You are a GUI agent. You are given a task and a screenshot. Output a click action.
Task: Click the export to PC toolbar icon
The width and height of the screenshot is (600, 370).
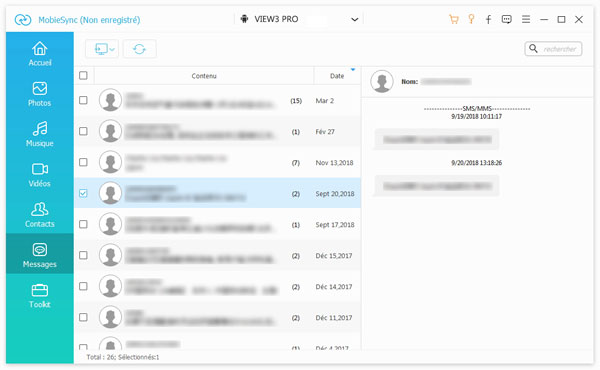(x=101, y=49)
